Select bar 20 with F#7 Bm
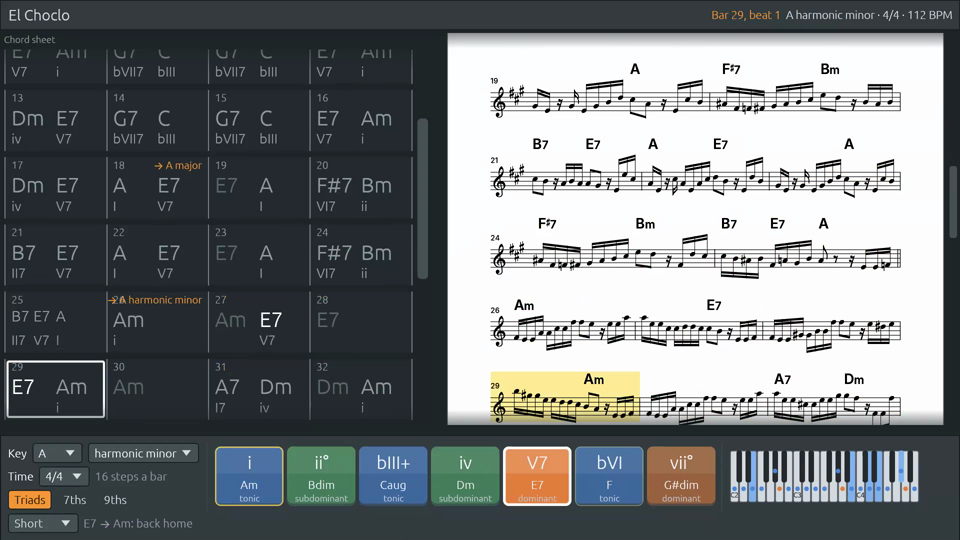960x540 pixels. (x=361, y=187)
